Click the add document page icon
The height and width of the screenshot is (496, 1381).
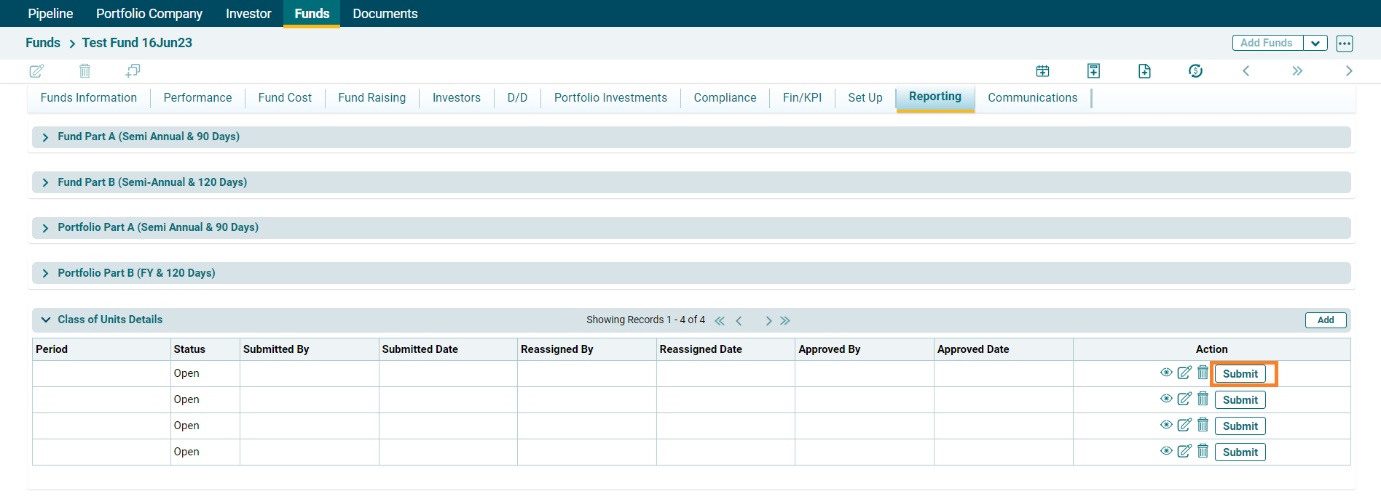point(1145,71)
